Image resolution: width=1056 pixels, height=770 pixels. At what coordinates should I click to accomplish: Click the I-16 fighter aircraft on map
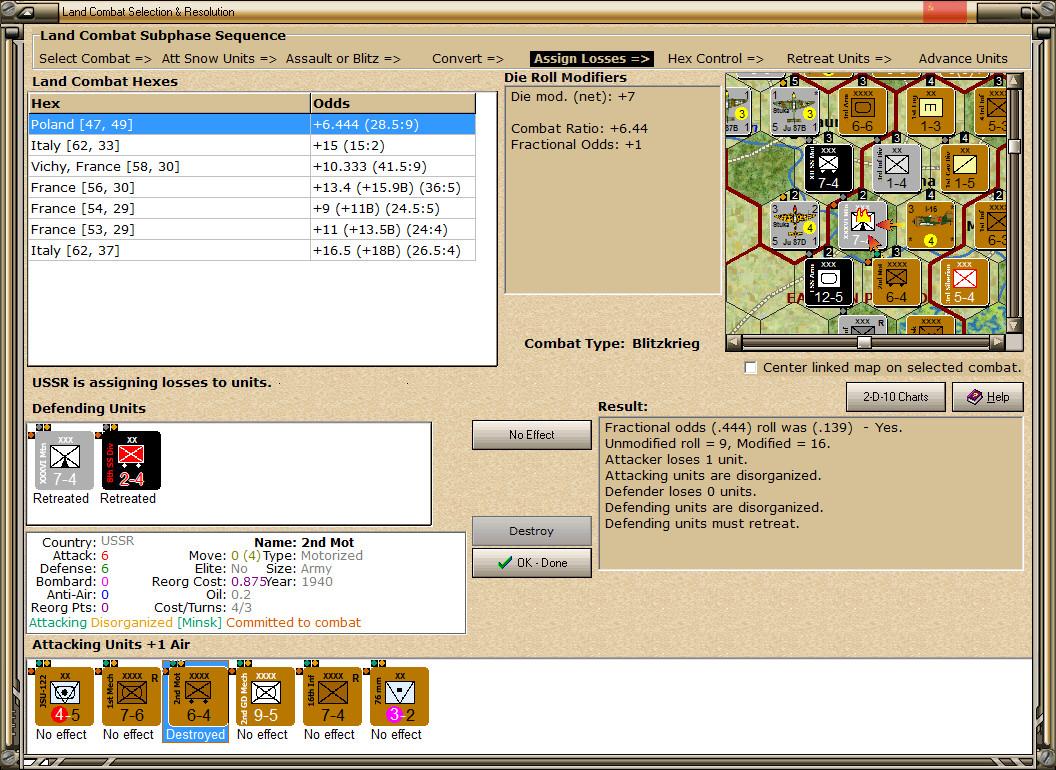click(930, 224)
